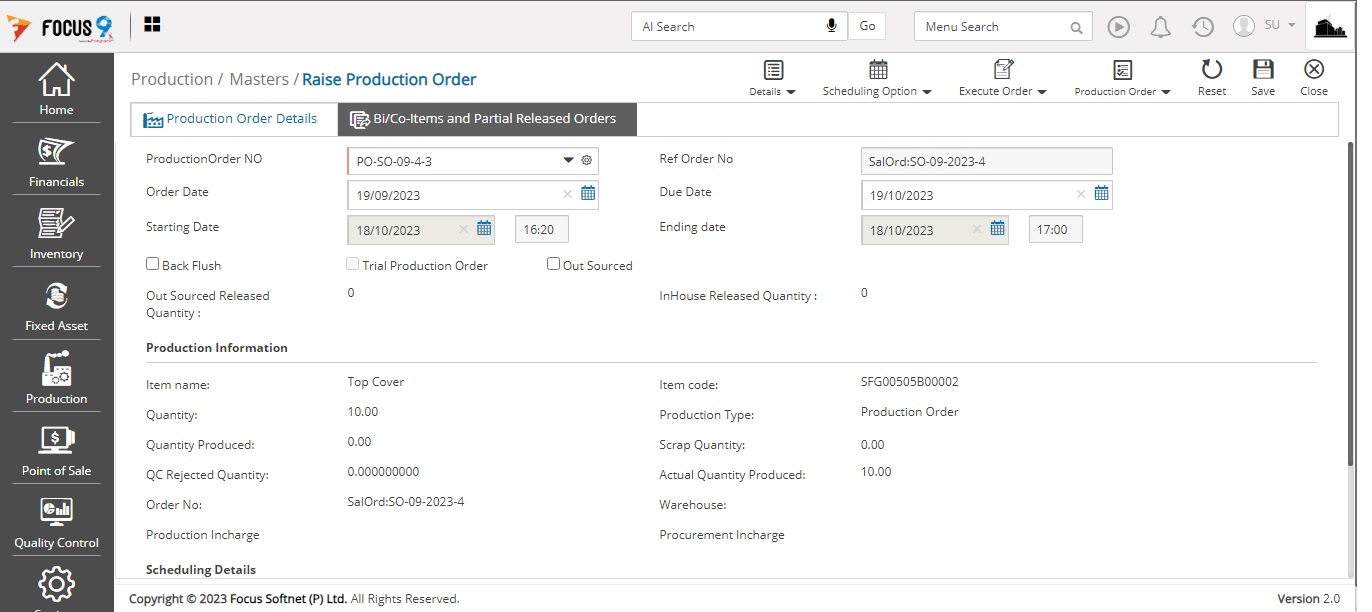
Task: Click the company skyline logo
Action: tap(1330, 28)
